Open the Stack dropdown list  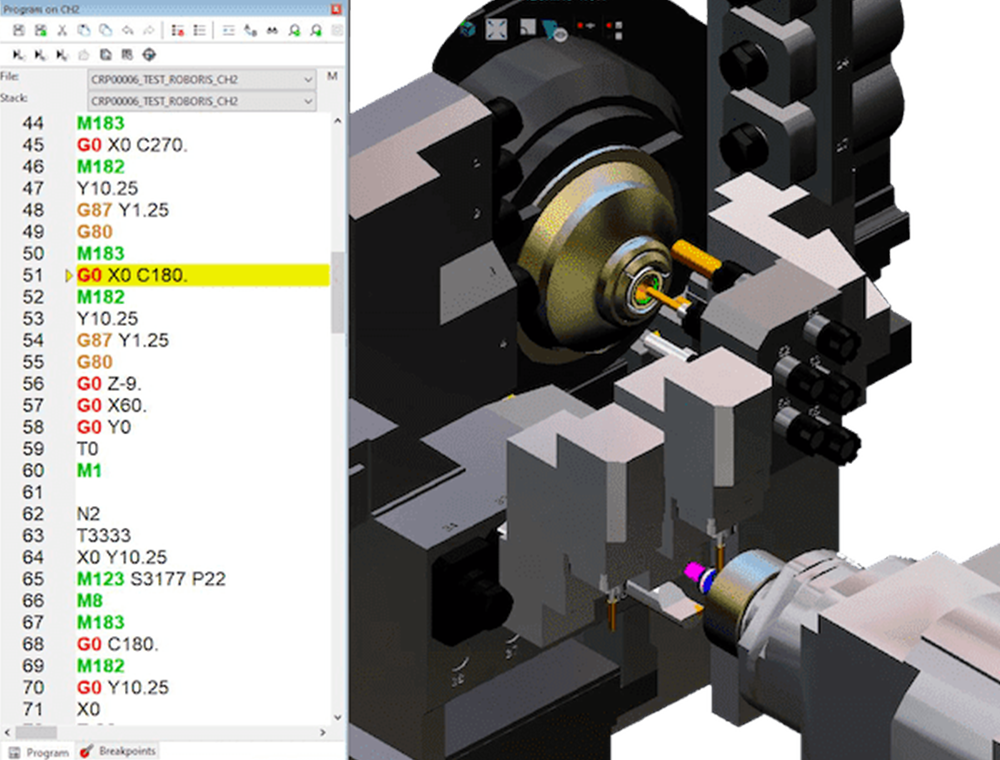click(x=202, y=101)
